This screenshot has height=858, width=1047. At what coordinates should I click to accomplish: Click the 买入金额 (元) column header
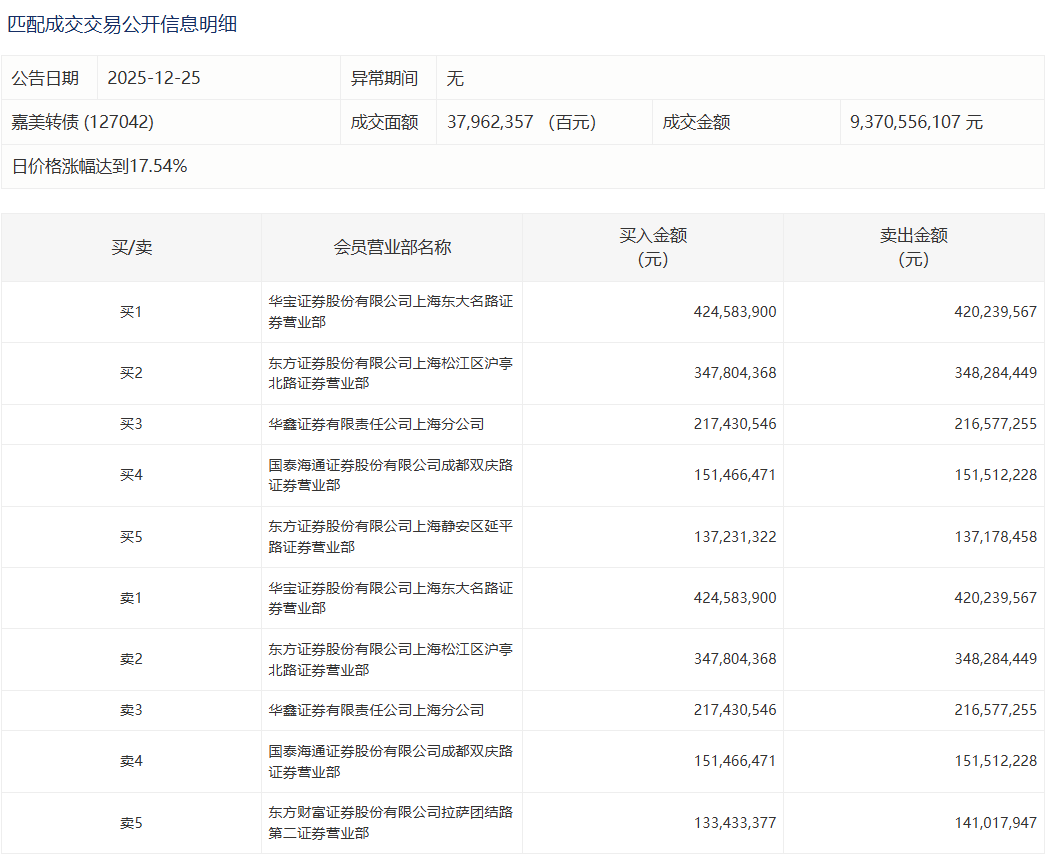click(653, 247)
